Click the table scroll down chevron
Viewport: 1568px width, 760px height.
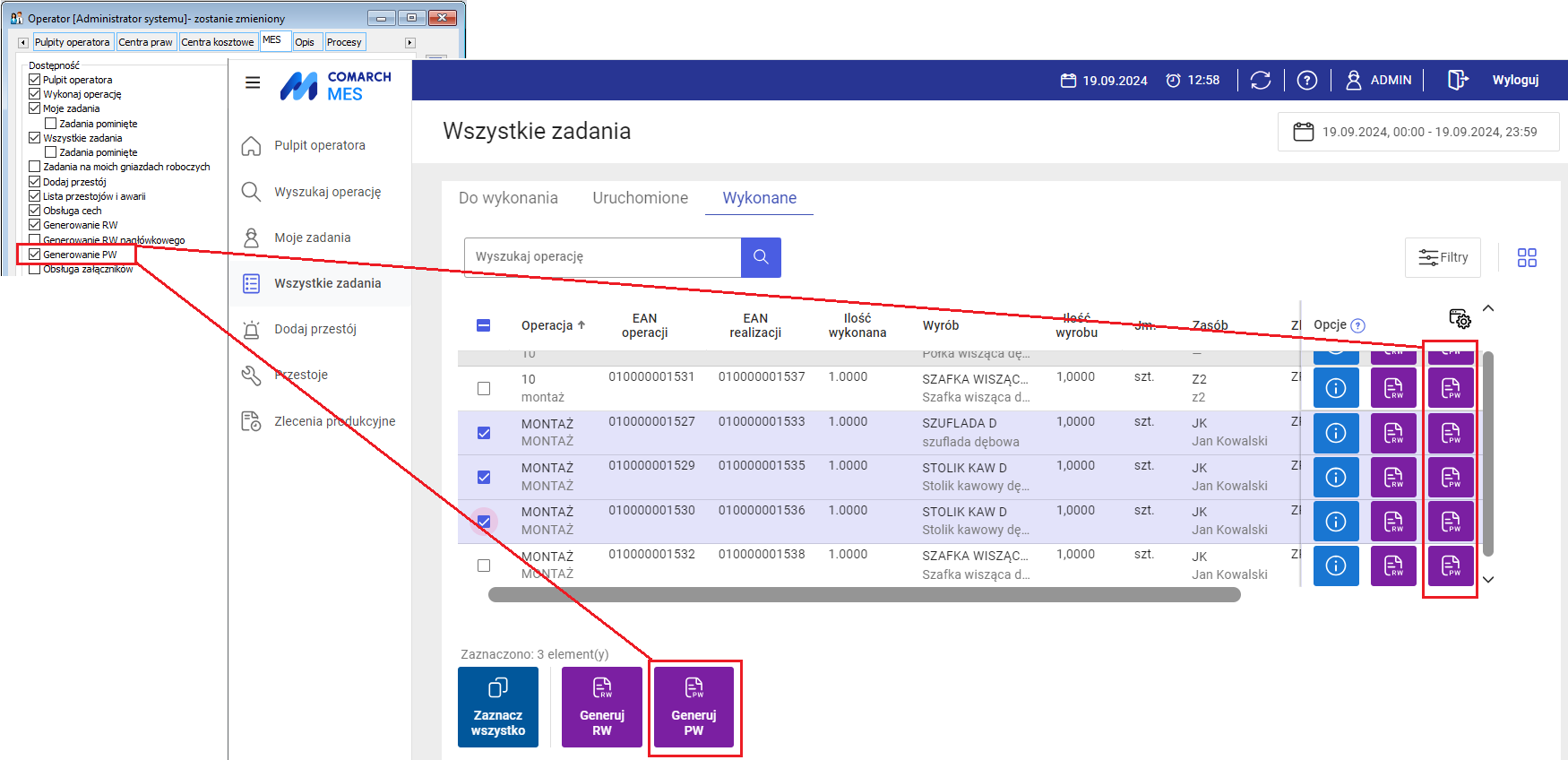coord(1488,580)
